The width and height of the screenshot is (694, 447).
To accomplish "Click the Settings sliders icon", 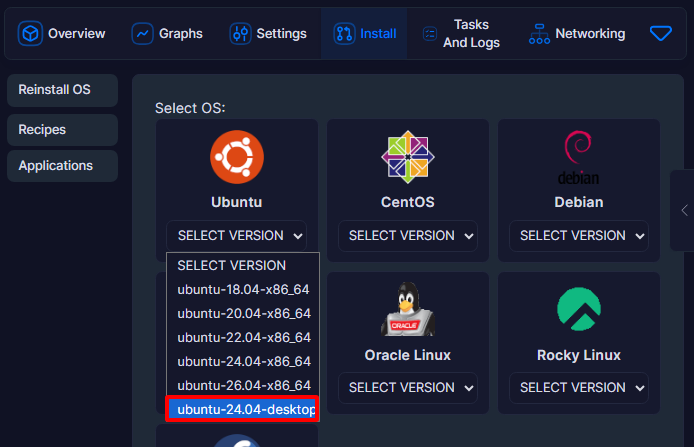I will [x=240, y=34].
